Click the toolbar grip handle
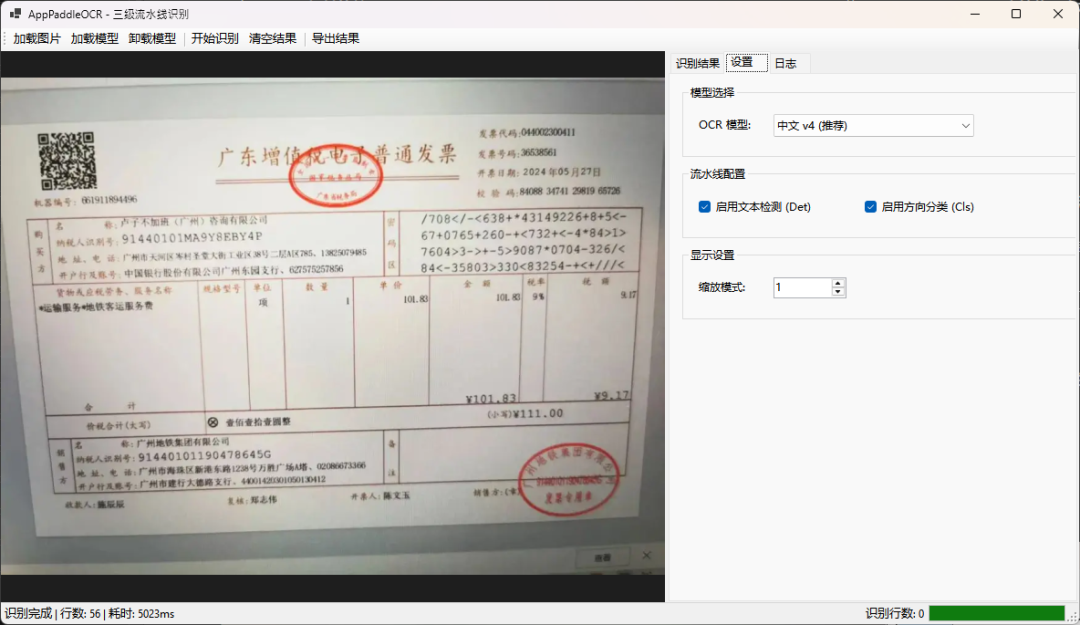This screenshot has height=625, width=1080. click(6, 39)
